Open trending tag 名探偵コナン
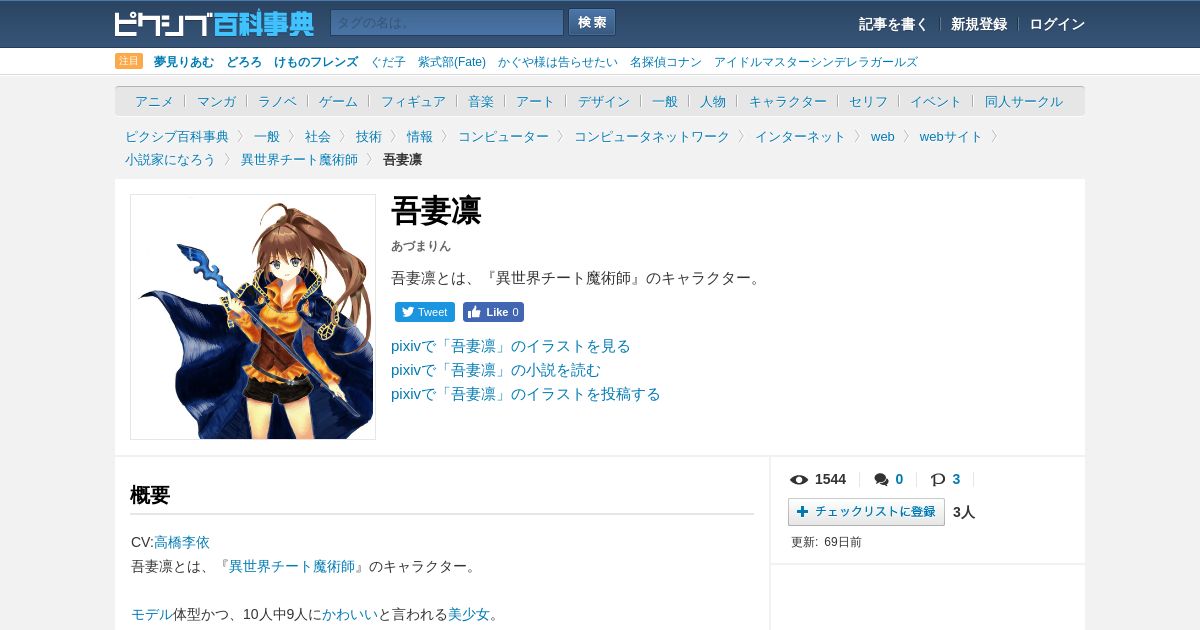This screenshot has width=1200, height=630. [666, 62]
